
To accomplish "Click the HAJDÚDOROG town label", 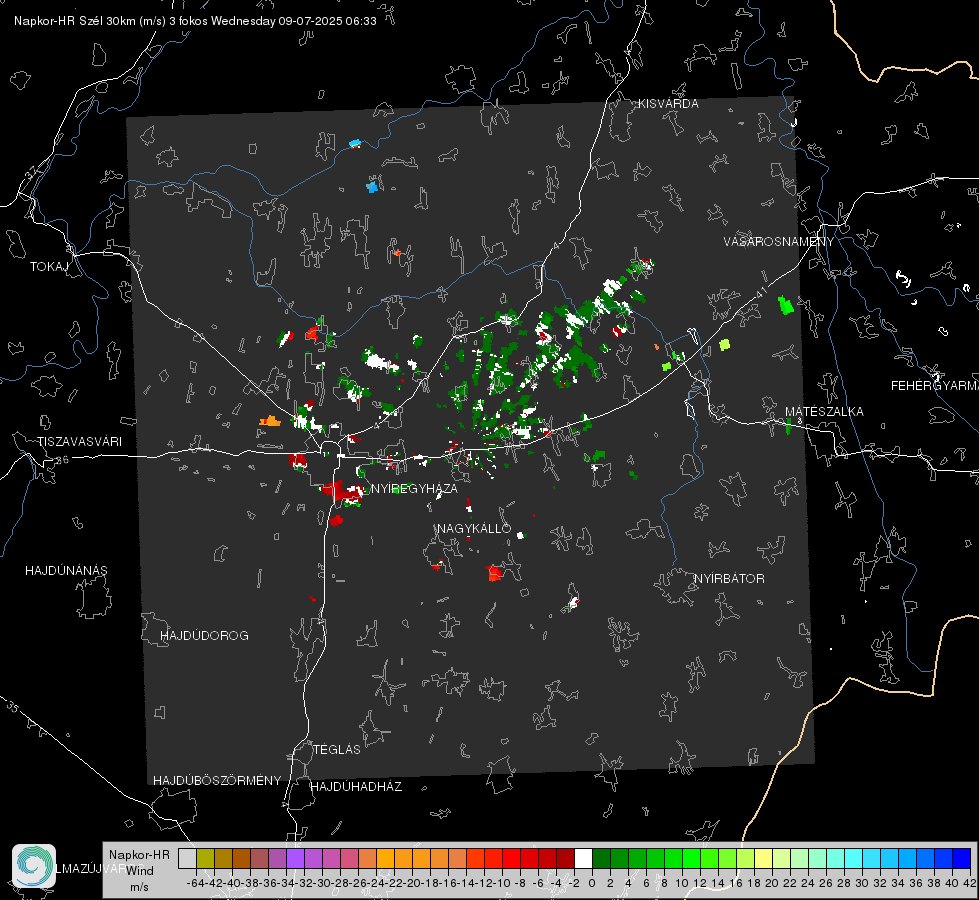I will click(204, 636).
